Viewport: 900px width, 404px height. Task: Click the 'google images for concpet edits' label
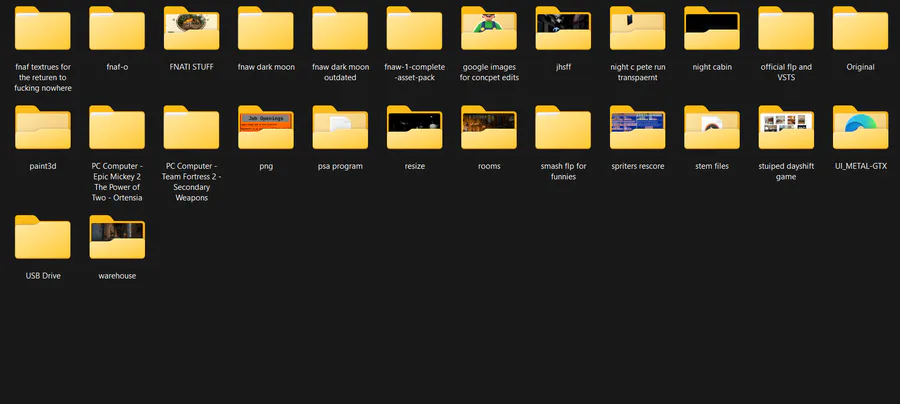point(489,72)
